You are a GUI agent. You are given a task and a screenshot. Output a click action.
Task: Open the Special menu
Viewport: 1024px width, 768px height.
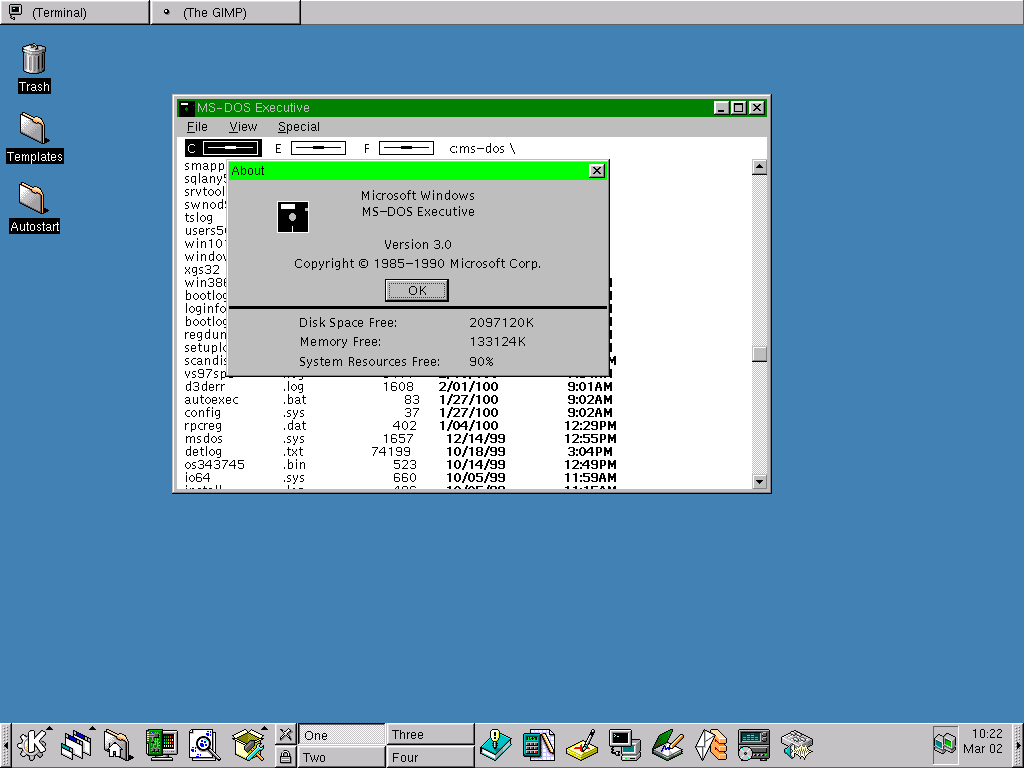click(x=298, y=127)
